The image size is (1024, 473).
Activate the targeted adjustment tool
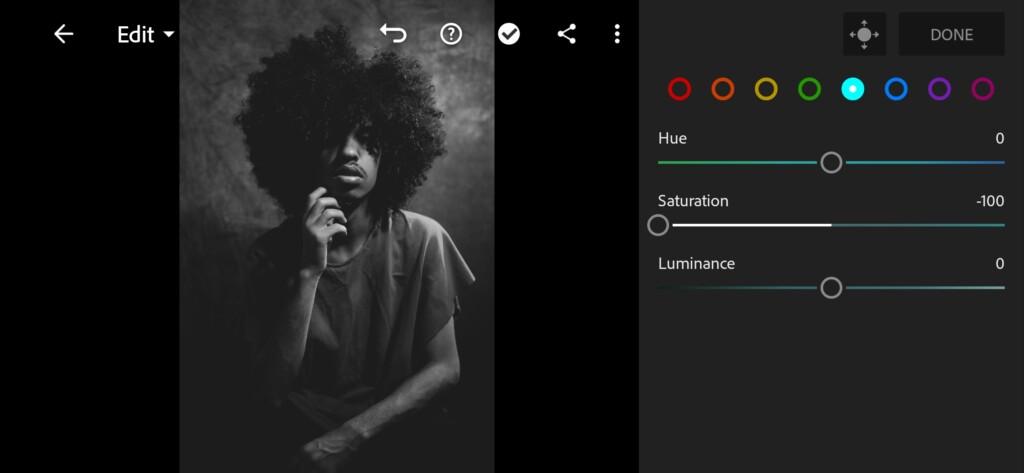864,34
